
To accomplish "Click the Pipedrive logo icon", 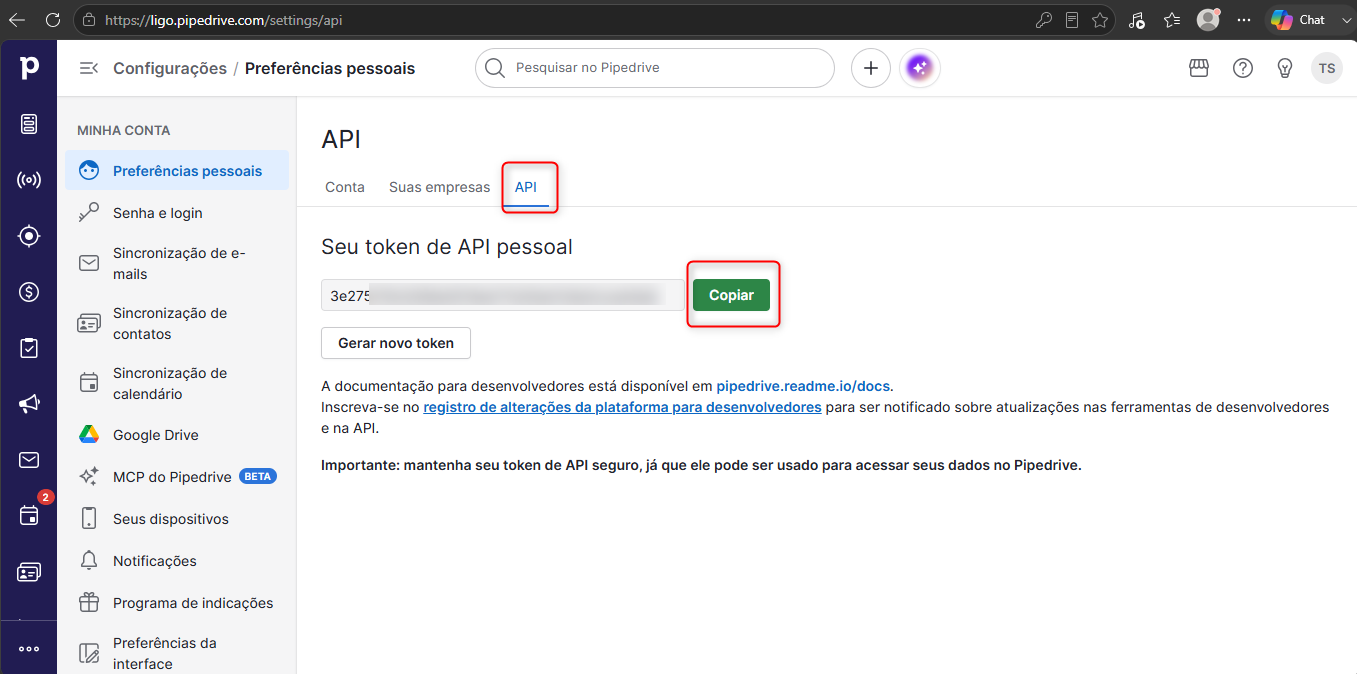I will pyautogui.click(x=29, y=68).
